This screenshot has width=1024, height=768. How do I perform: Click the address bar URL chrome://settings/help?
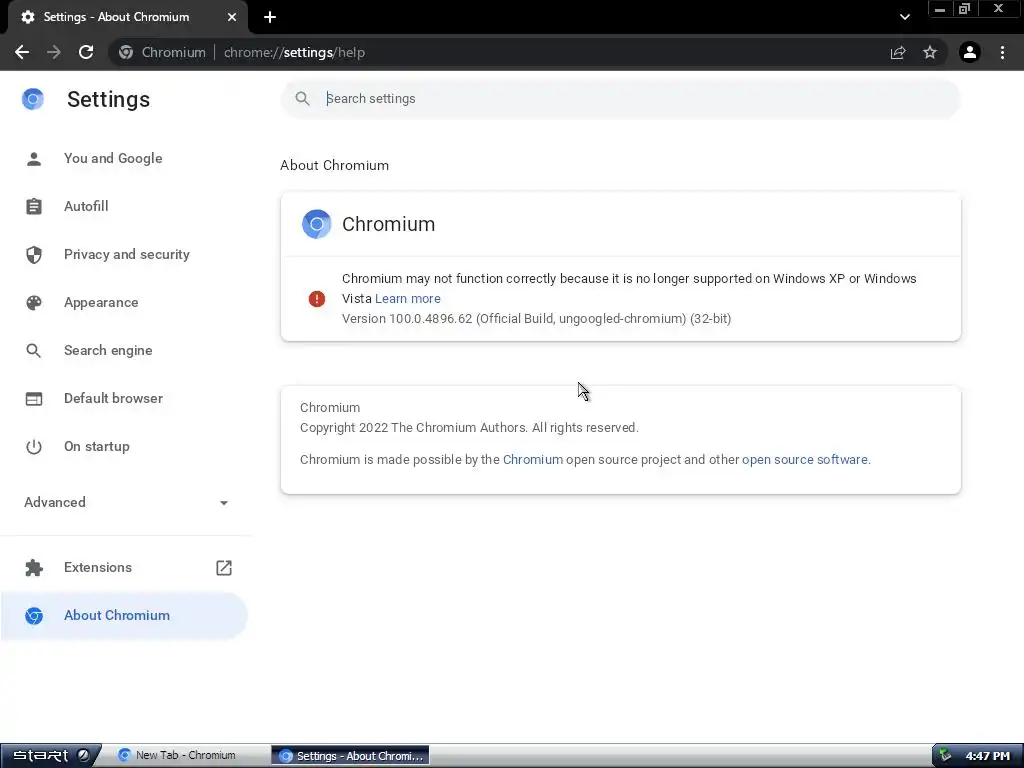pos(295,52)
